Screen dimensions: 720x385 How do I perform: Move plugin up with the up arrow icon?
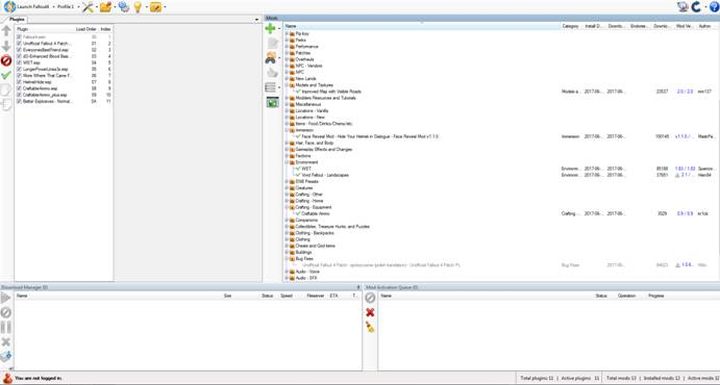coord(6,31)
